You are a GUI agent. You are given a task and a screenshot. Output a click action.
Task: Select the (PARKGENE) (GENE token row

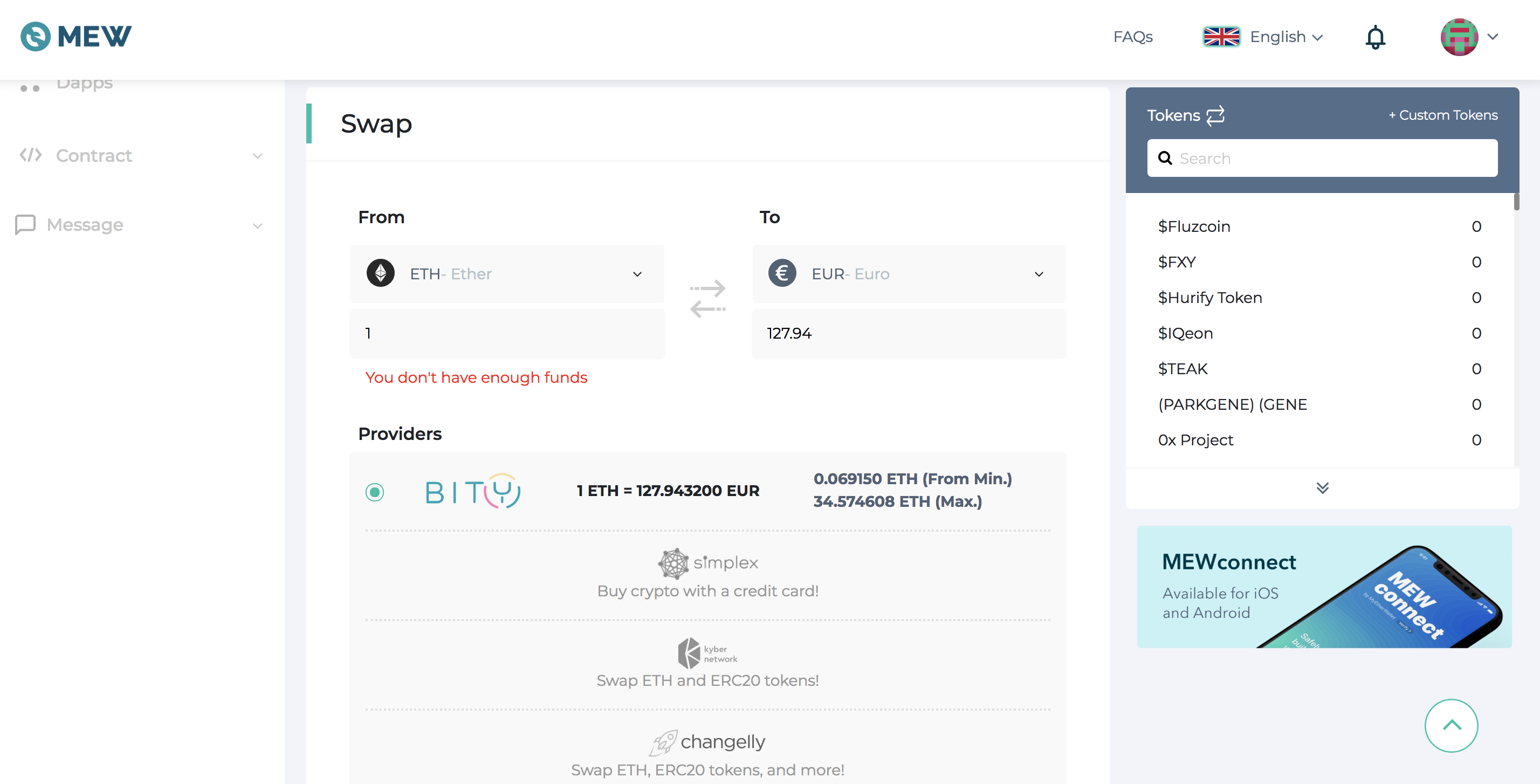tap(1319, 404)
